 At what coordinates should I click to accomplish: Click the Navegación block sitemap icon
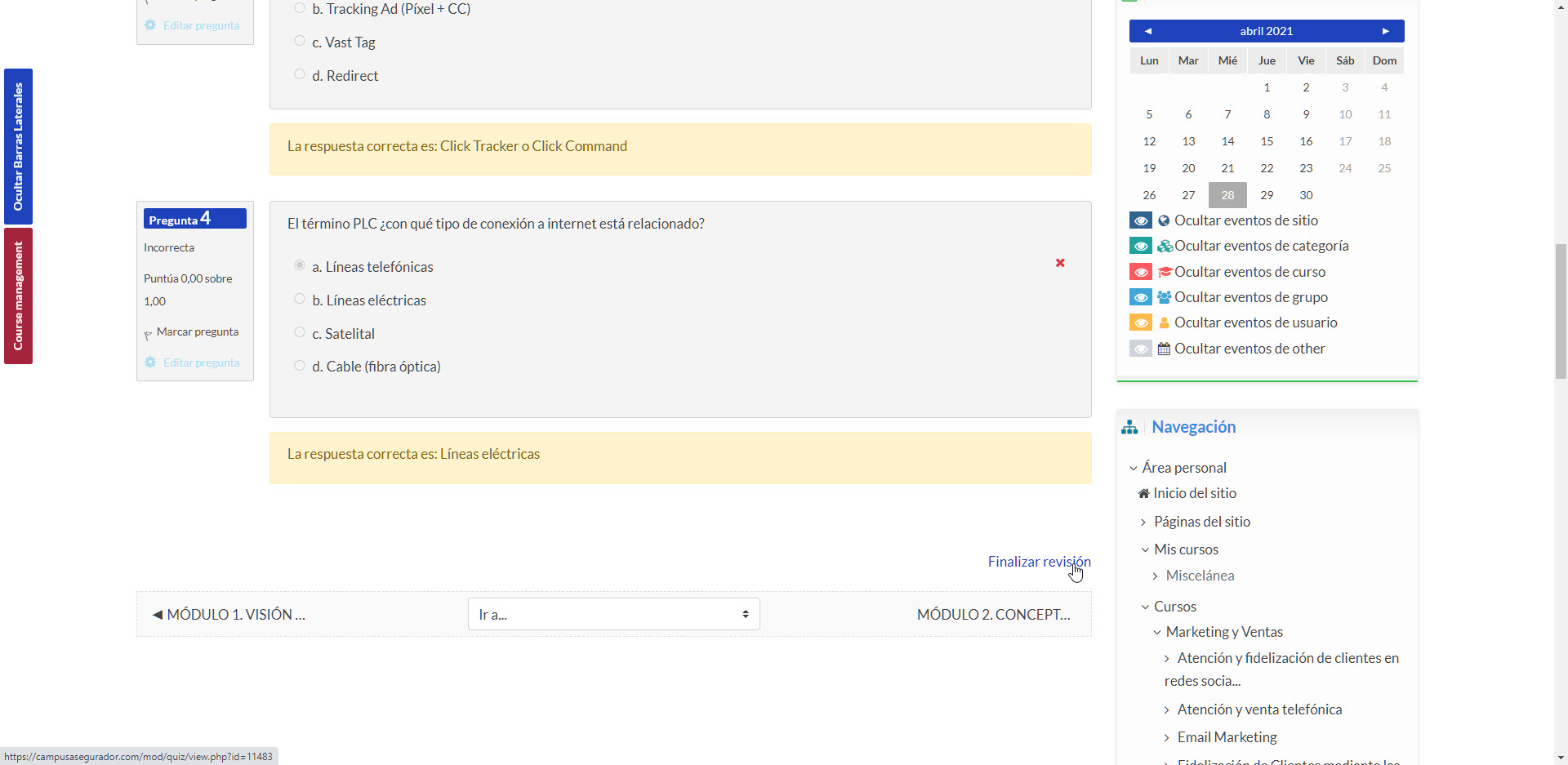click(x=1129, y=427)
